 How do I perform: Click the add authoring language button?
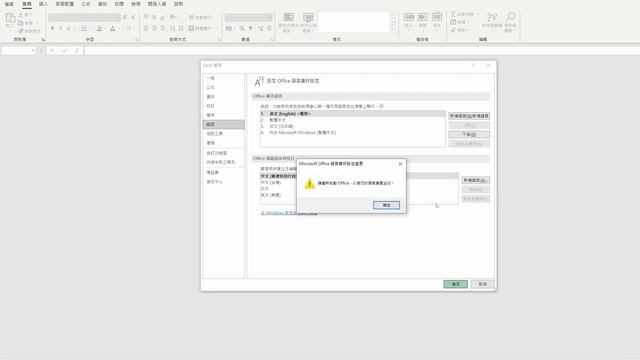coord(476,180)
